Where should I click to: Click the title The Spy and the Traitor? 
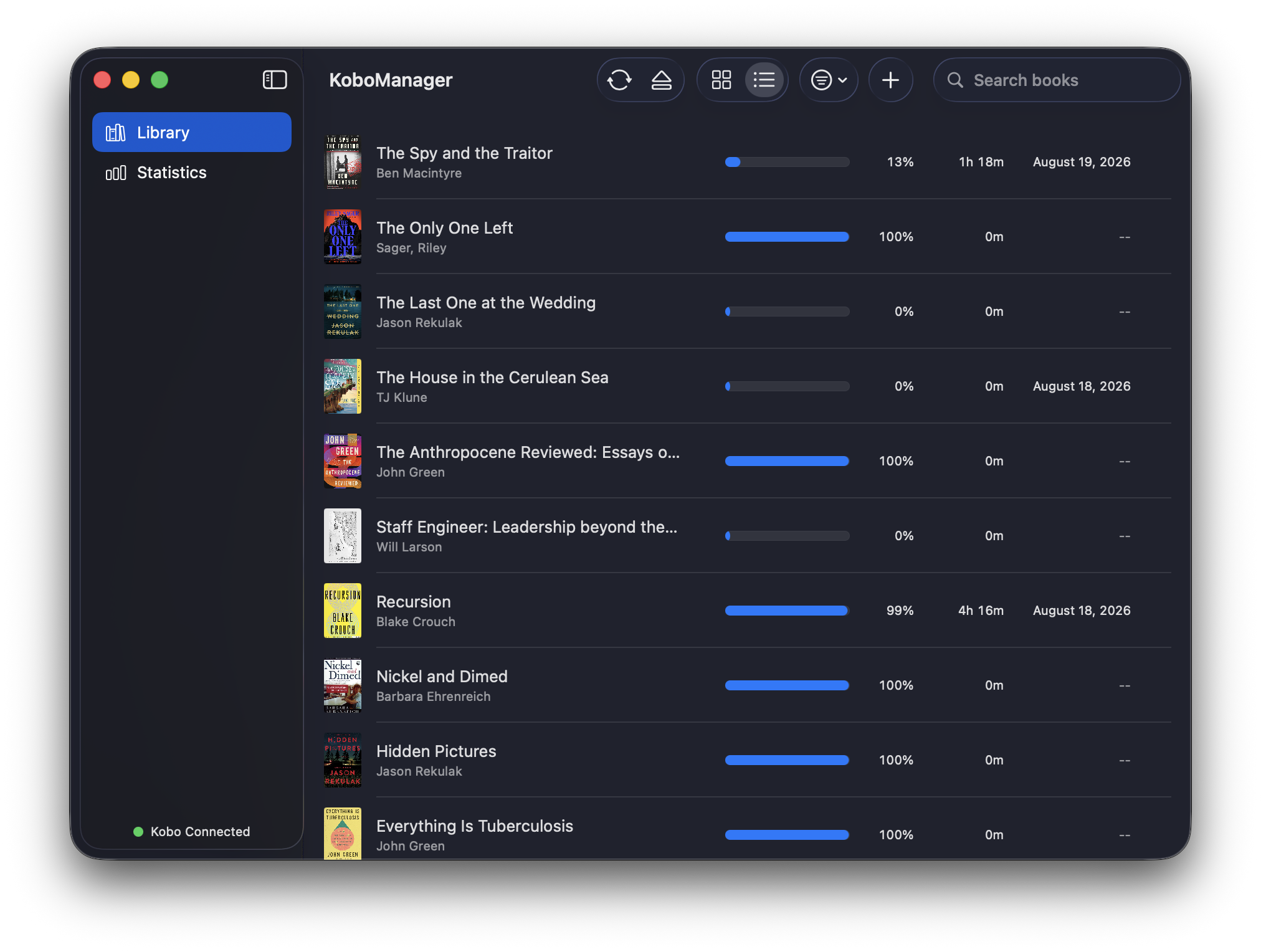point(464,153)
